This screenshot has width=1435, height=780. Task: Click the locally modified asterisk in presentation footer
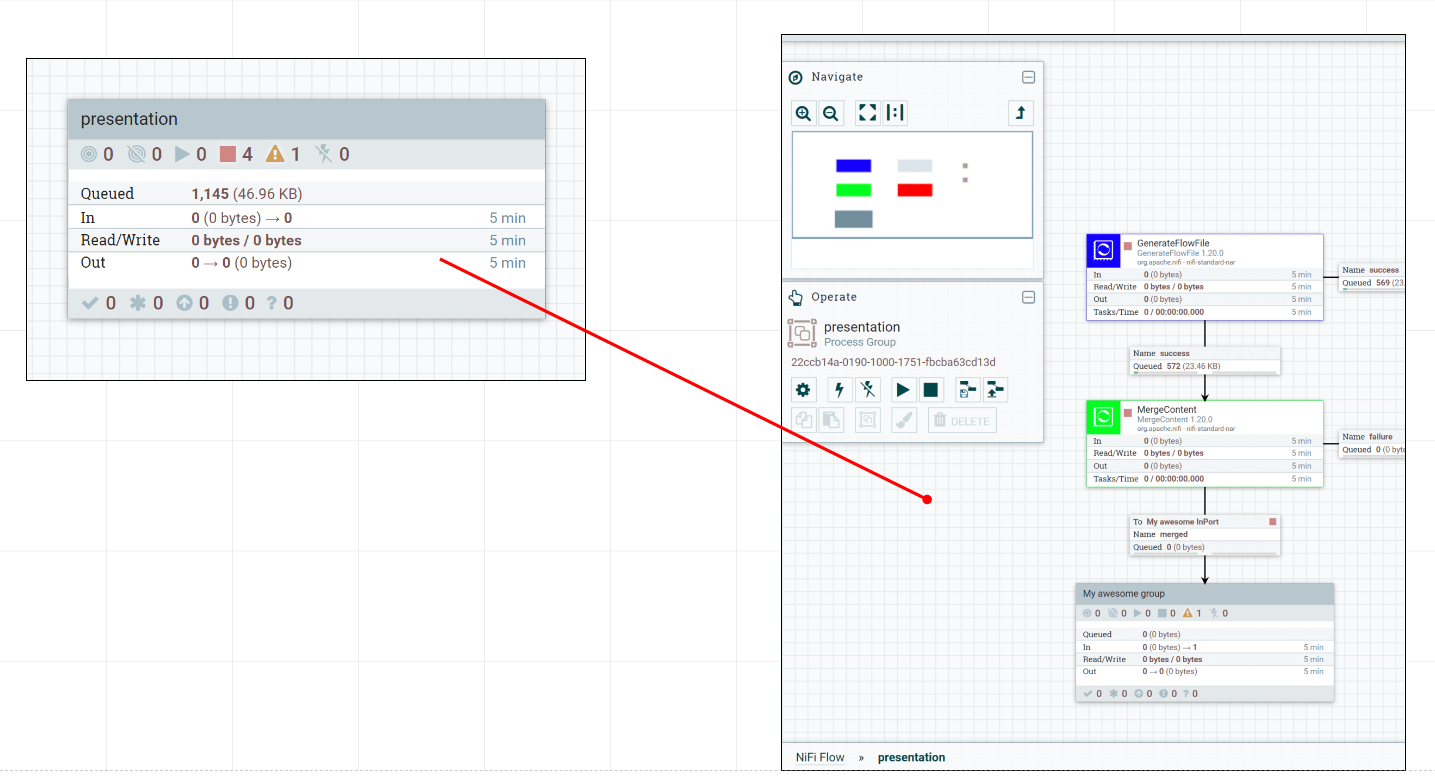pos(138,303)
